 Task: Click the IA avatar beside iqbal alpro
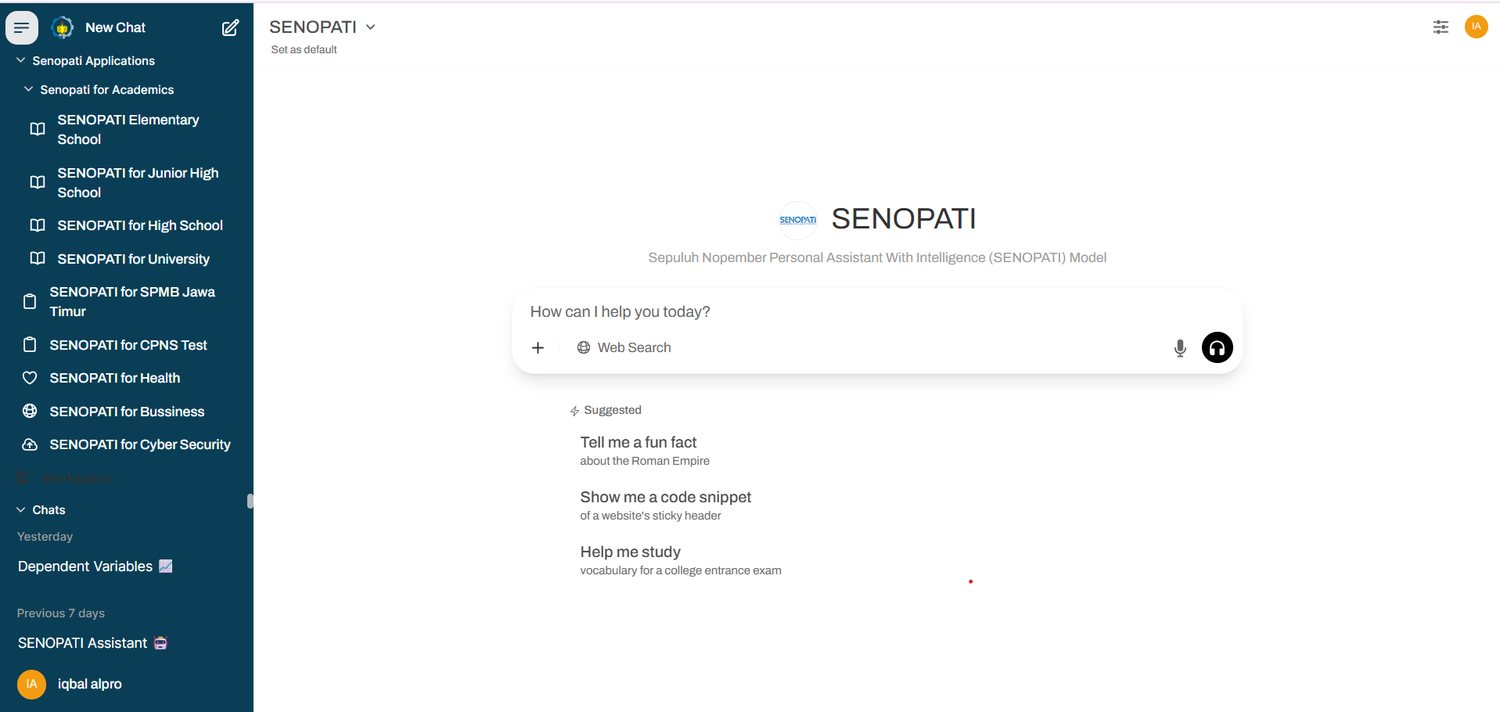32,684
